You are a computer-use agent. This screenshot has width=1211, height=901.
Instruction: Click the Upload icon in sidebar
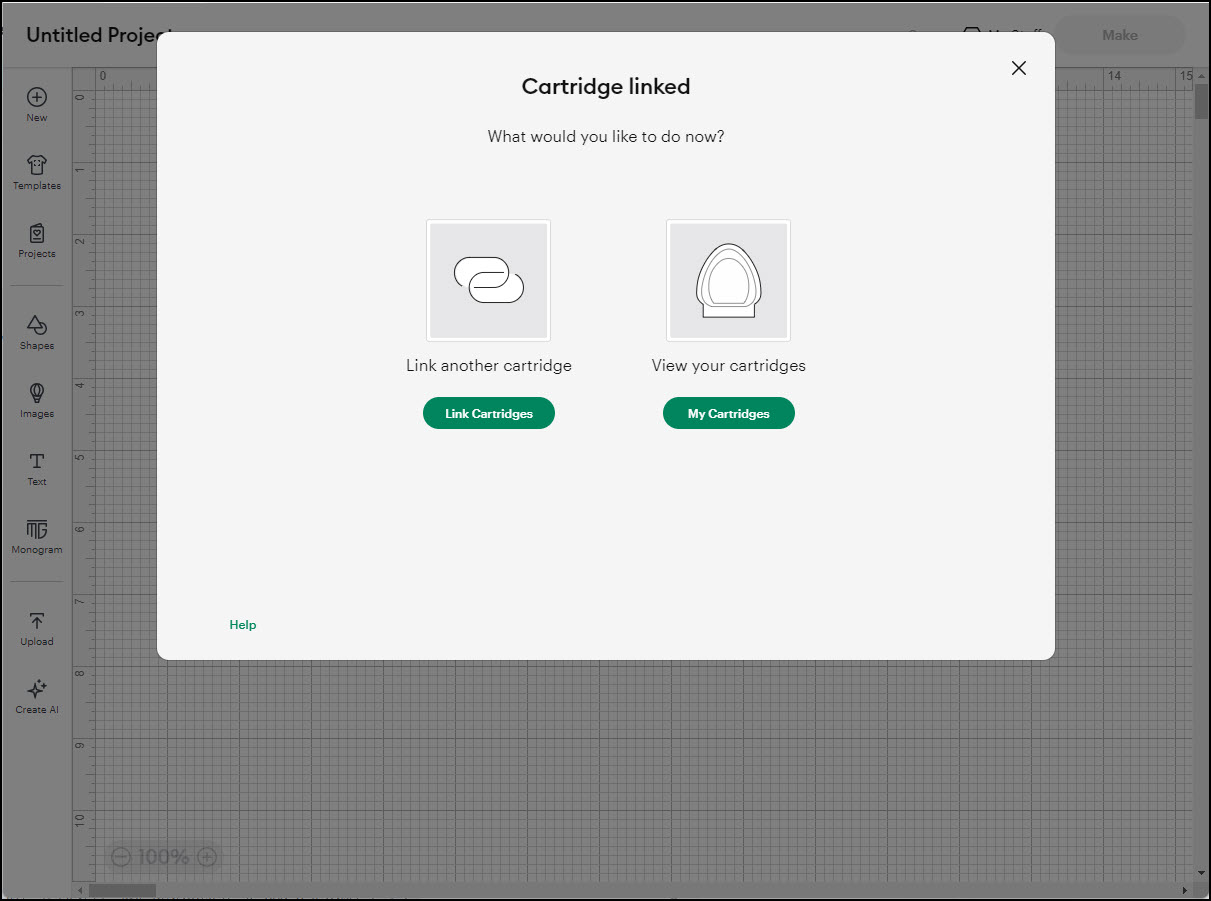pos(37,627)
